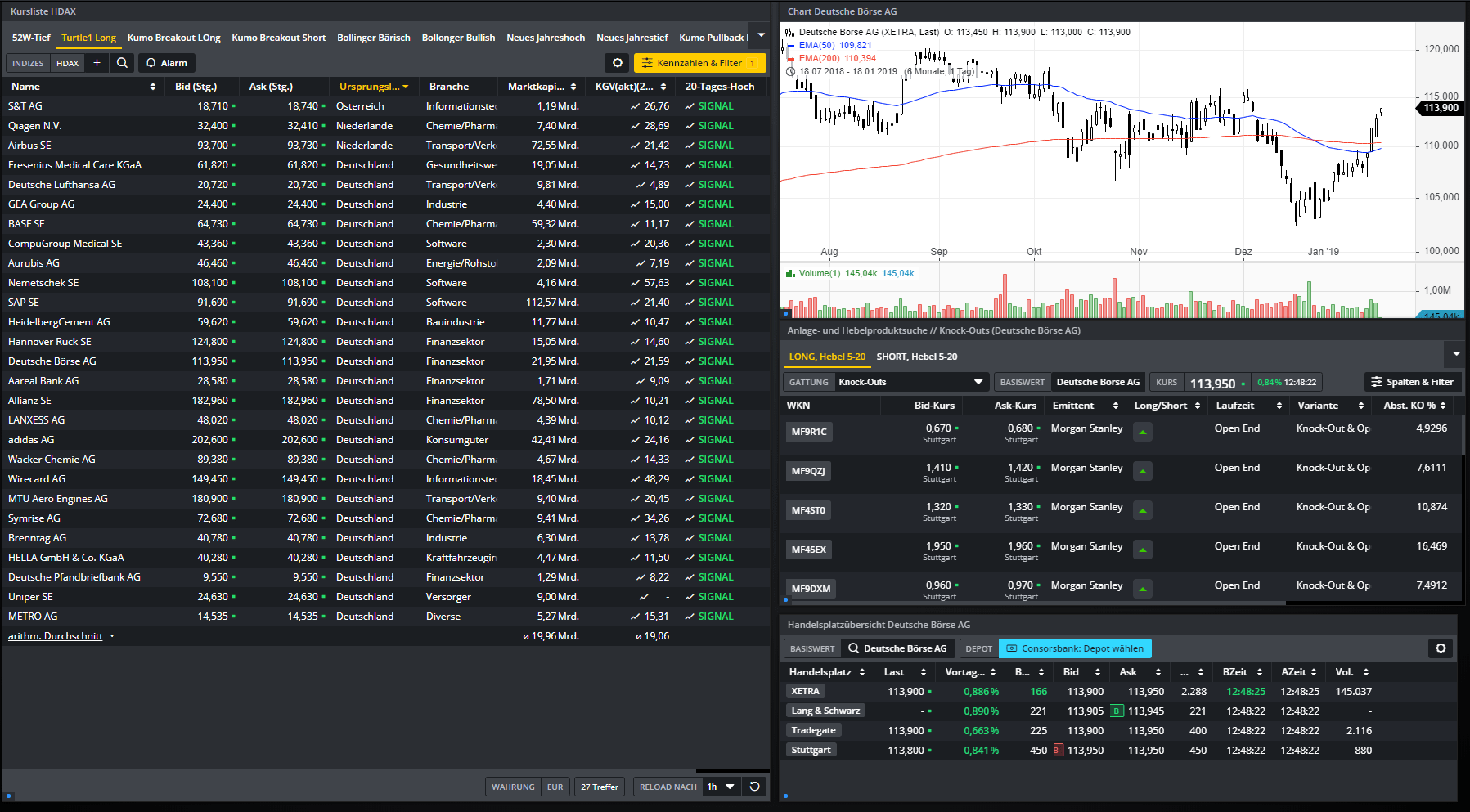Select Kumo Breakout LOng tab
Screen dimensions: 1470x812
174,38
